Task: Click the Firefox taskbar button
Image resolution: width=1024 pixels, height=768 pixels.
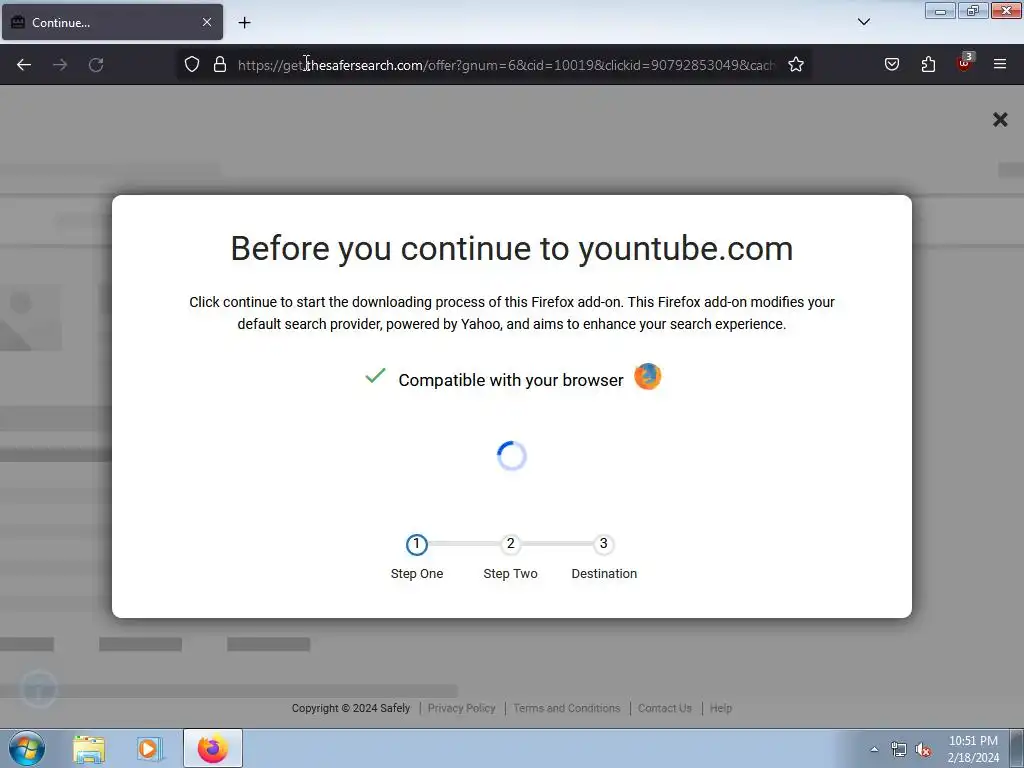Action: [x=213, y=748]
